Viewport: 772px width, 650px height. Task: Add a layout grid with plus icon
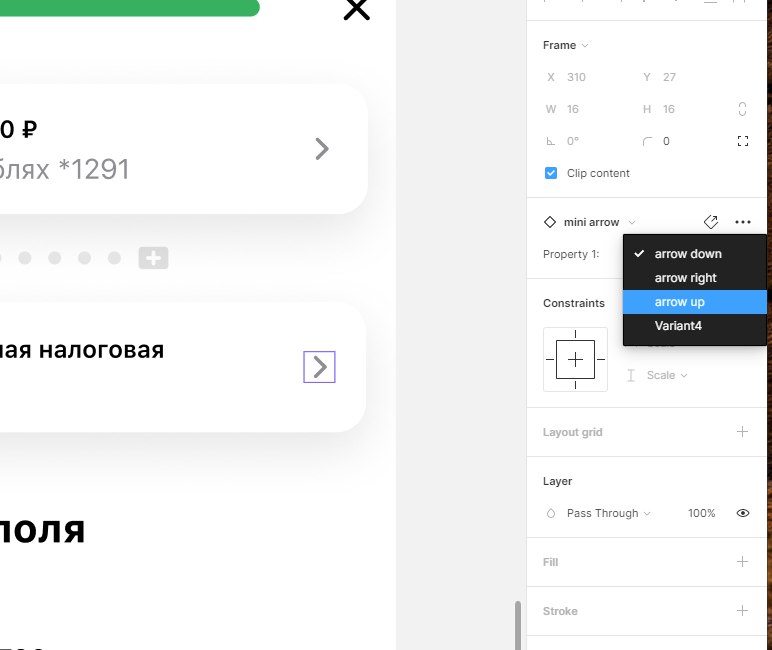[x=742, y=432]
